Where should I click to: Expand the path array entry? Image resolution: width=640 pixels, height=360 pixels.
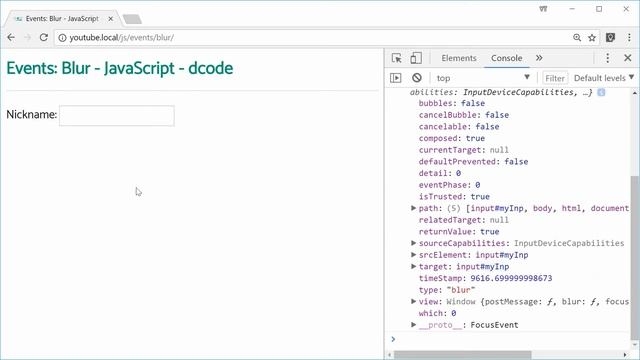[x=413, y=208]
